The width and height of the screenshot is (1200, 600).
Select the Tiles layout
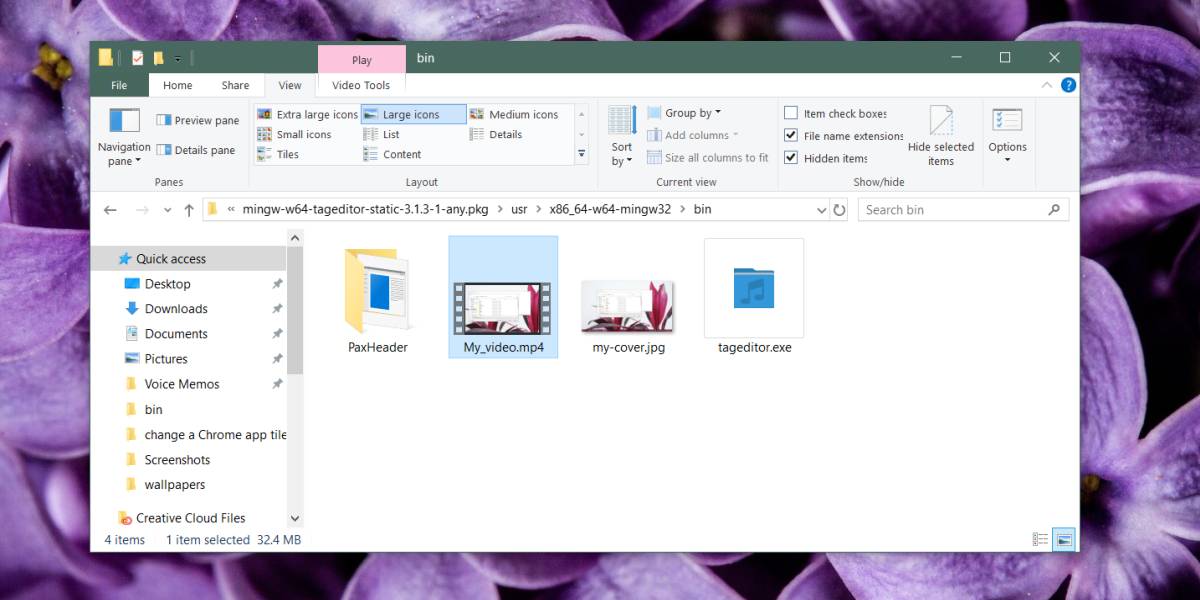(x=279, y=154)
